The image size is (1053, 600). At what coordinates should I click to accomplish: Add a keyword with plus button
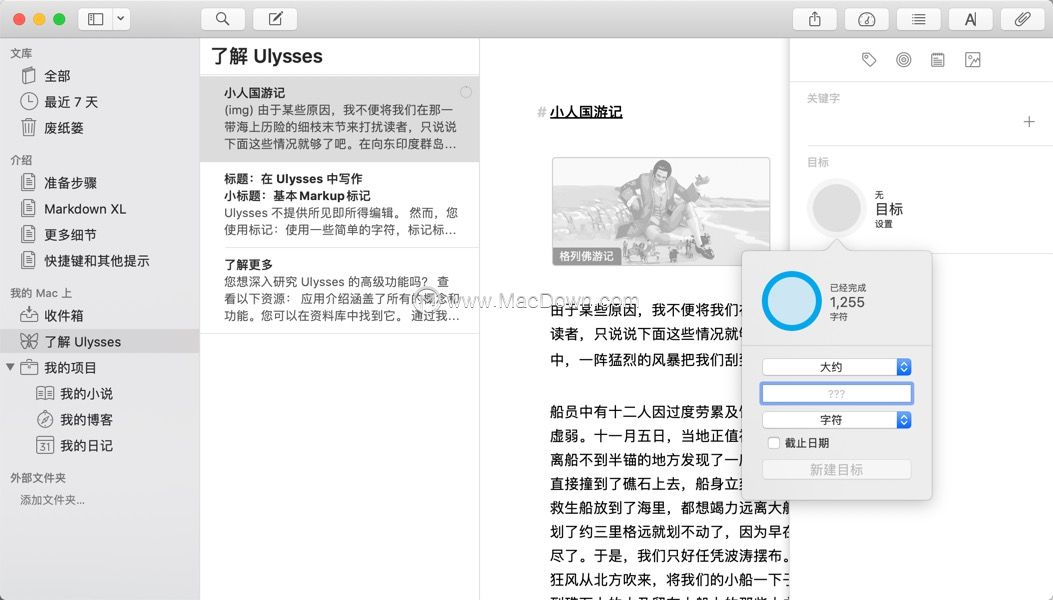1029,122
